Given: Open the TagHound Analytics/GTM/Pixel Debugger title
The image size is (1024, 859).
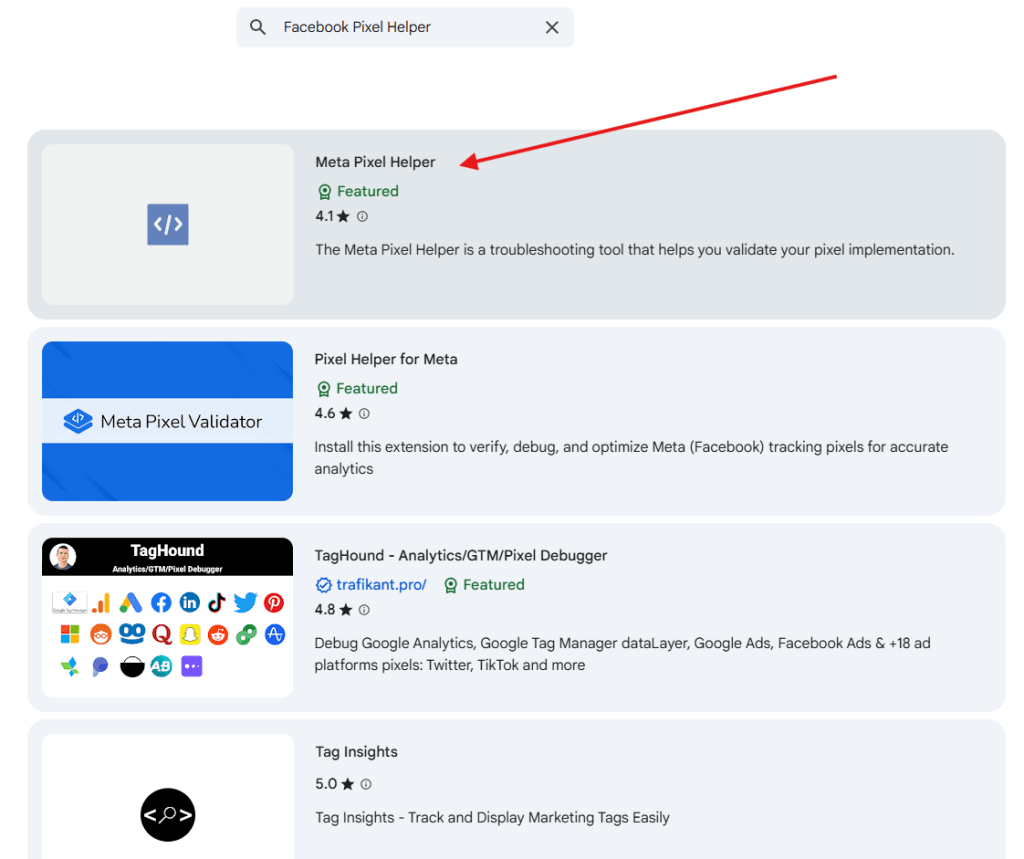Looking at the screenshot, I should (460, 555).
